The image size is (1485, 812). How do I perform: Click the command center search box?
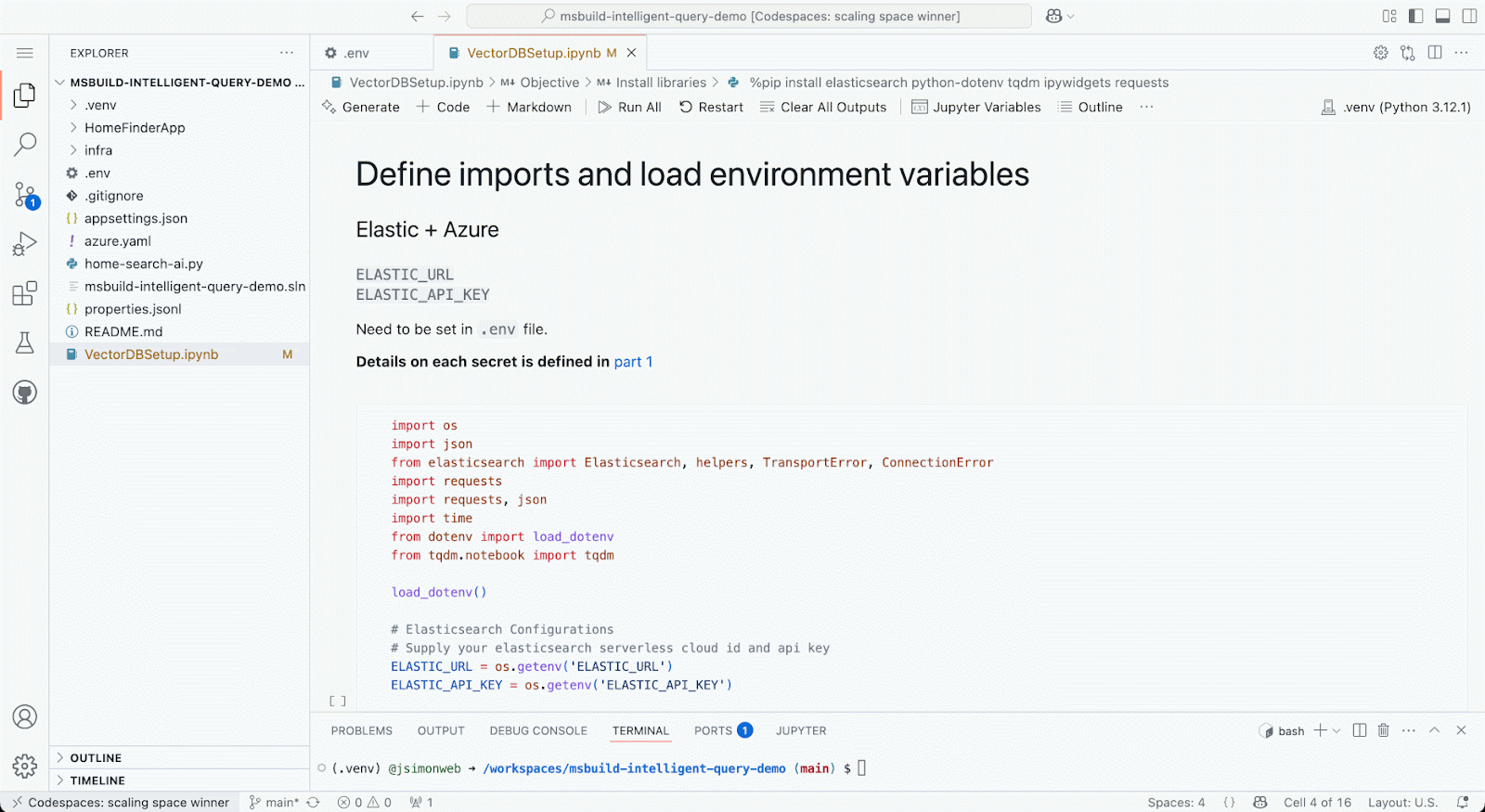point(749,16)
